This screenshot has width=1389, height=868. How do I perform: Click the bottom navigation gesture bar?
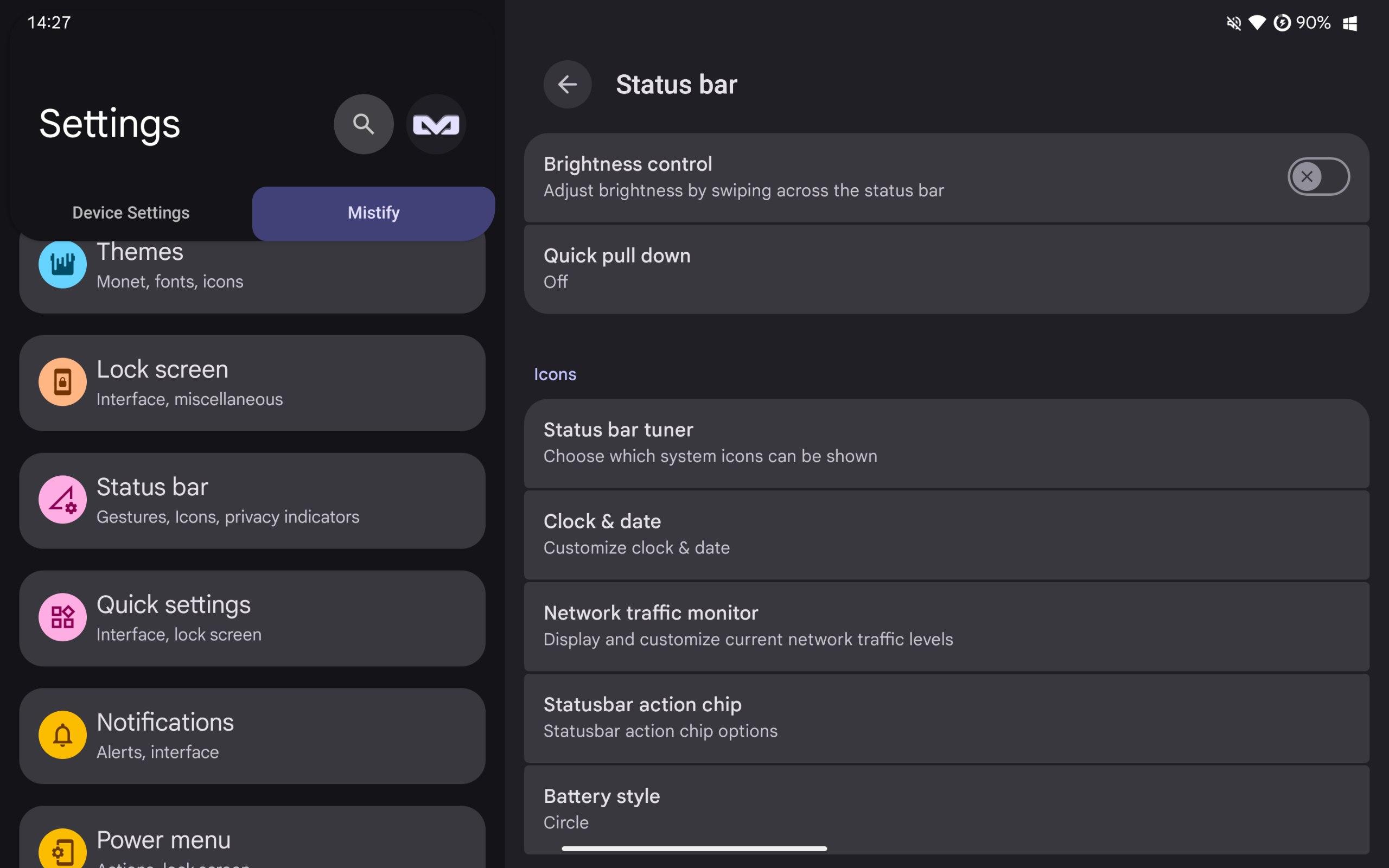pyautogui.click(x=694, y=848)
